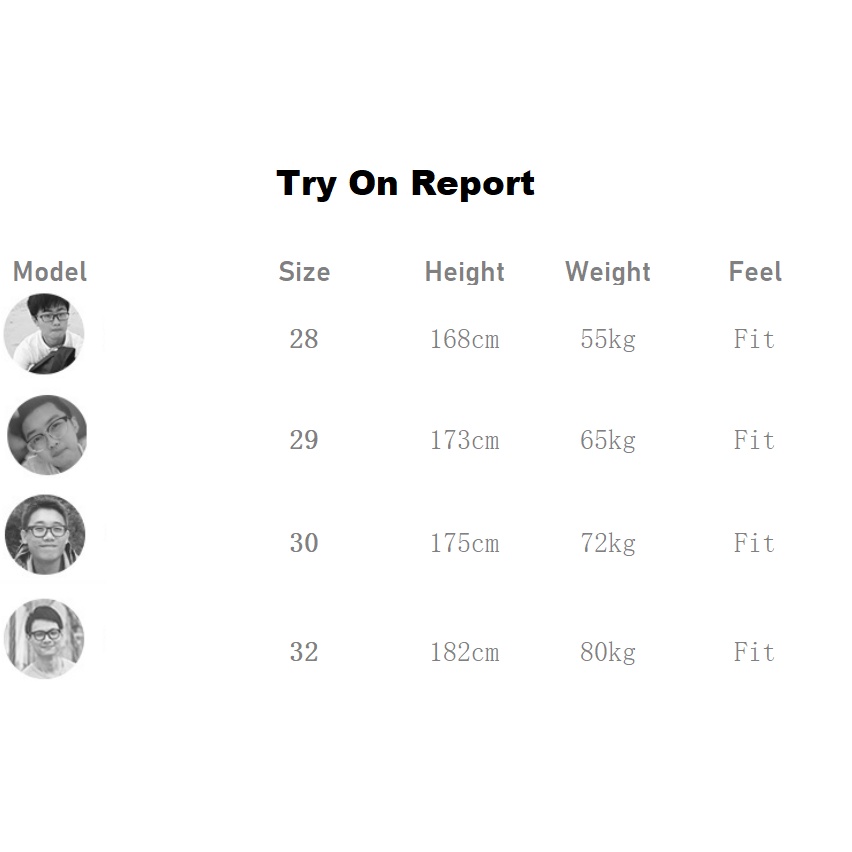Screen dimensions: 852x852
Task: Select the Height column header
Action: click(x=464, y=272)
